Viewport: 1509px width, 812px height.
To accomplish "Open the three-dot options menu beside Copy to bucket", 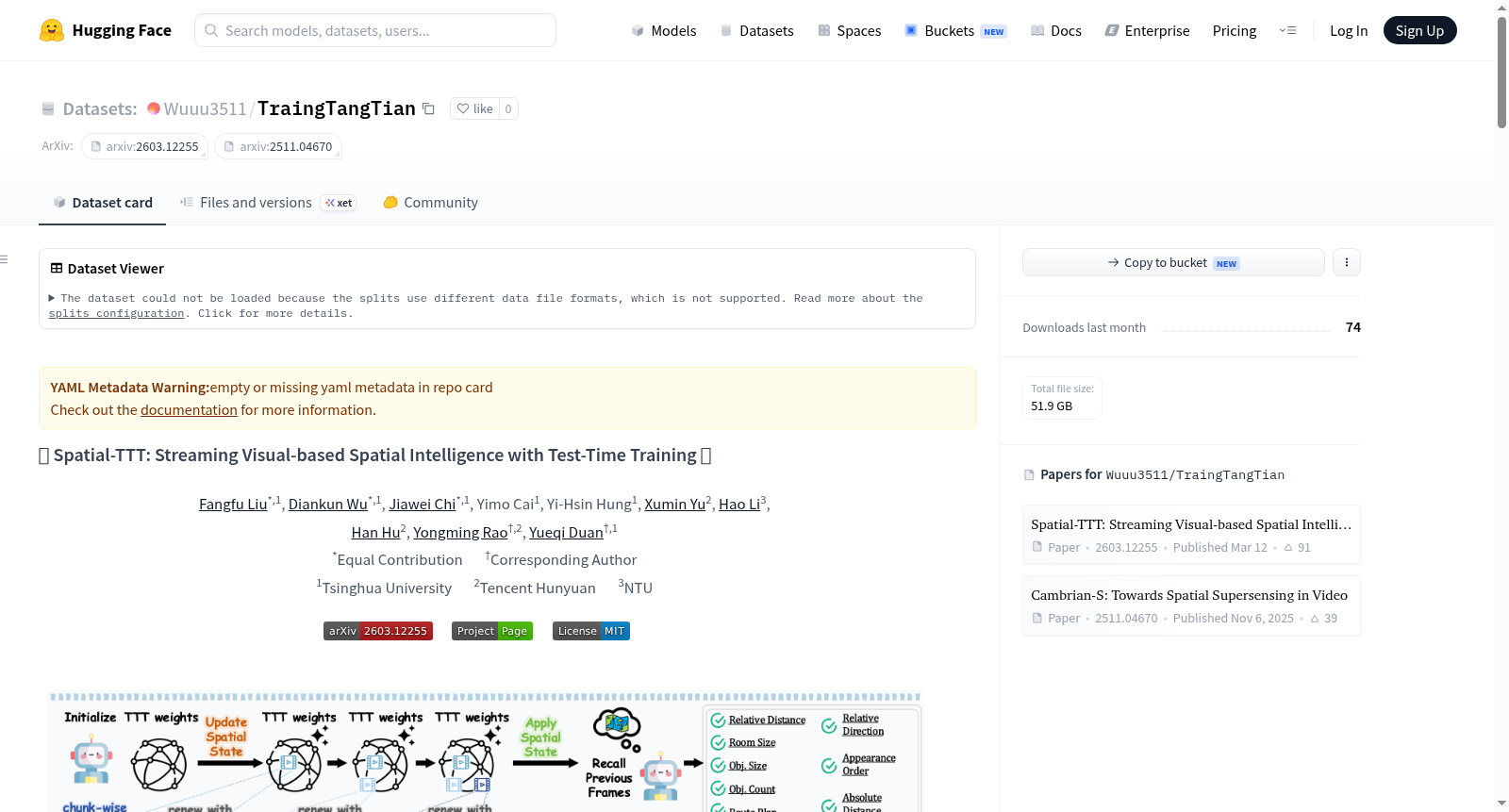I will (x=1347, y=262).
